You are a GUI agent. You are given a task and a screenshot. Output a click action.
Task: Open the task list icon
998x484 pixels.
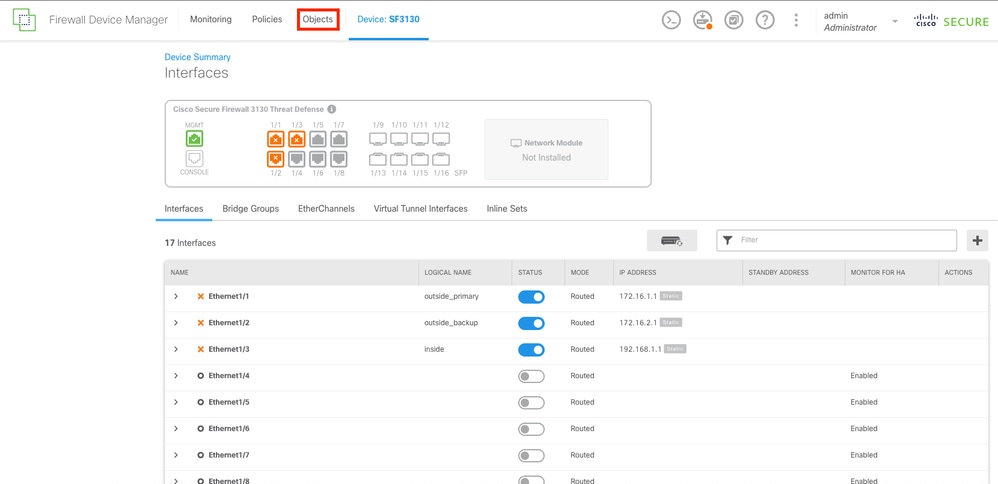coord(734,20)
